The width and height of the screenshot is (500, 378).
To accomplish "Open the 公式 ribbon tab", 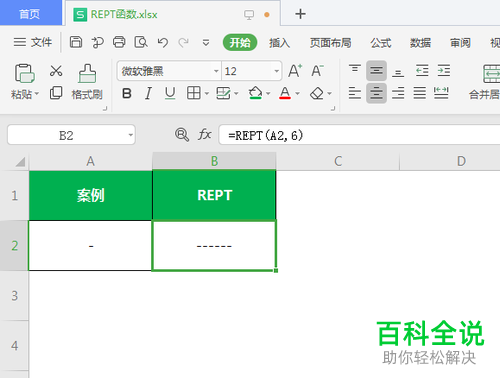I will [x=381, y=43].
